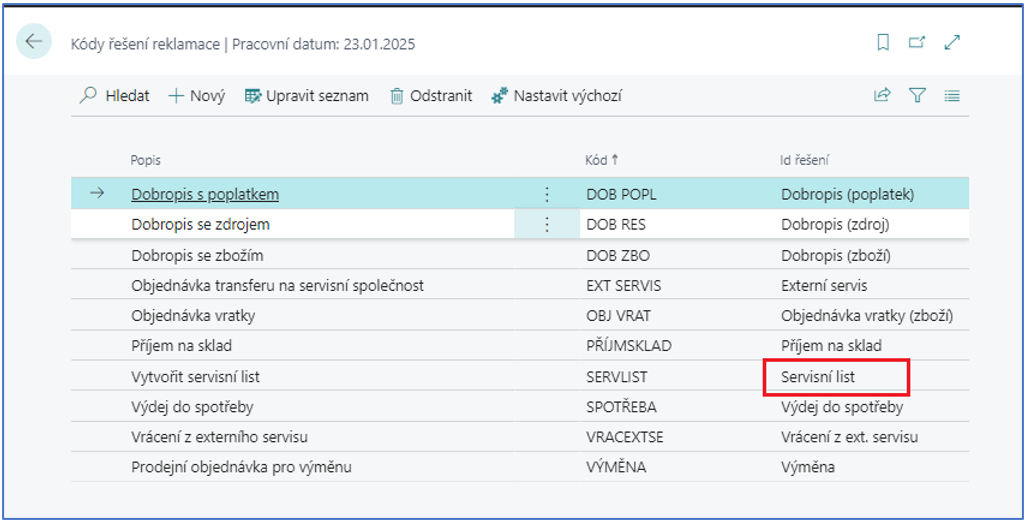The image size is (1026, 522).
Task: Click the Popis column header
Action: point(145,160)
